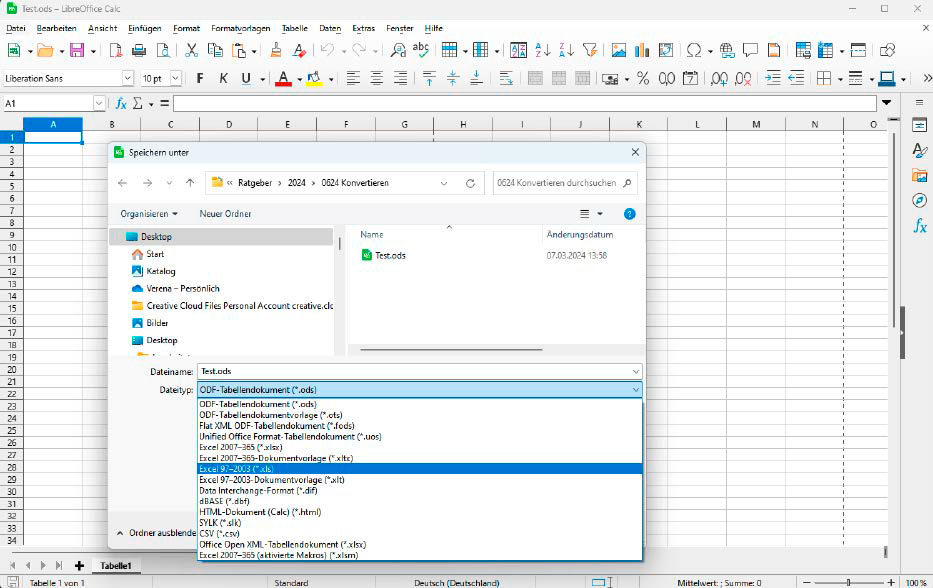Run spell check via the ABC icon

pos(420,49)
